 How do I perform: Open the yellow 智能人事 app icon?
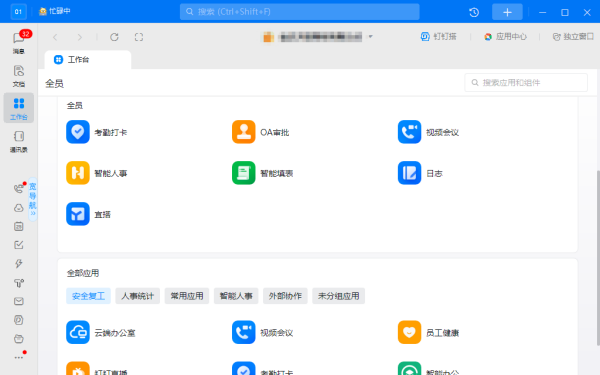(x=78, y=173)
